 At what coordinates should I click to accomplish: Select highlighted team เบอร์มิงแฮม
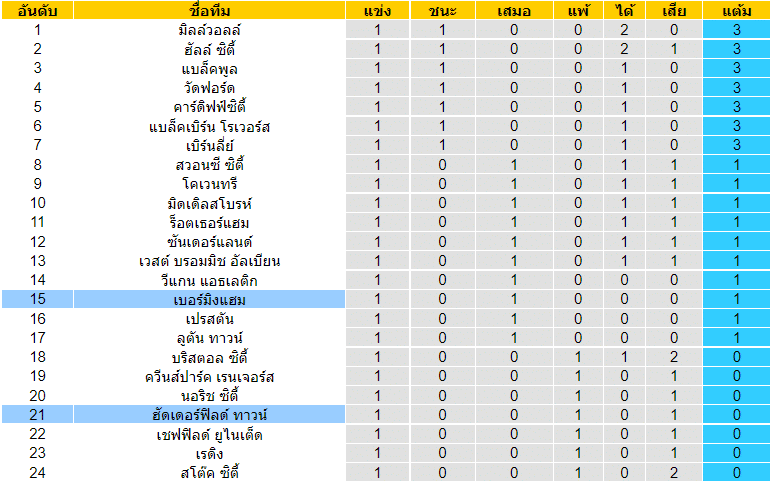tap(209, 299)
